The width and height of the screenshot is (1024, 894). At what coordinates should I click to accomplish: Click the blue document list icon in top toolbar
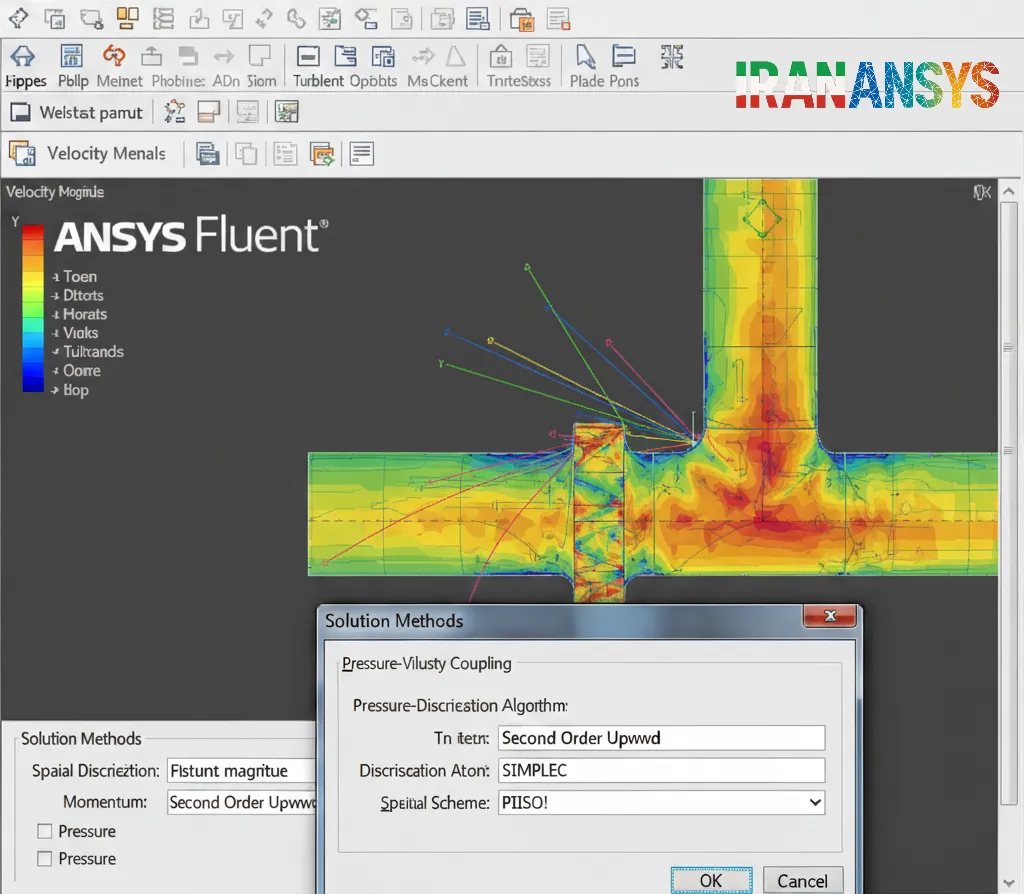(477, 19)
